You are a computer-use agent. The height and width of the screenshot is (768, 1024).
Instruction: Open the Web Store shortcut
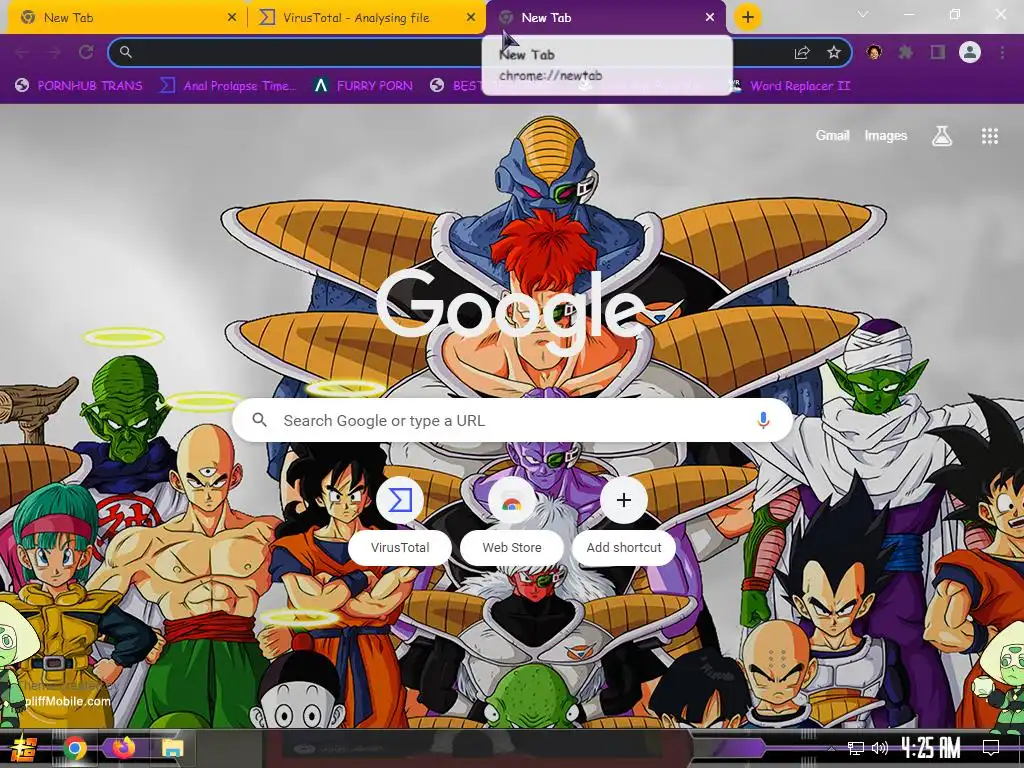pos(511,520)
